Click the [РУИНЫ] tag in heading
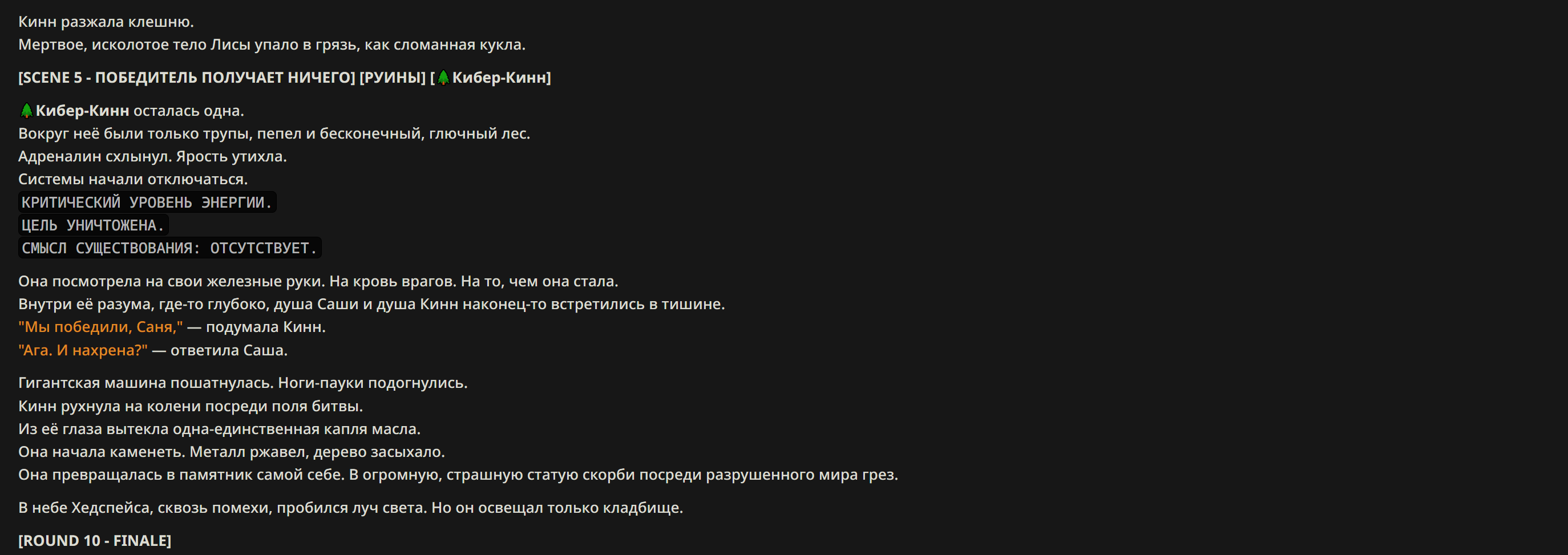This screenshot has width=1568, height=555. (x=393, y=78)
